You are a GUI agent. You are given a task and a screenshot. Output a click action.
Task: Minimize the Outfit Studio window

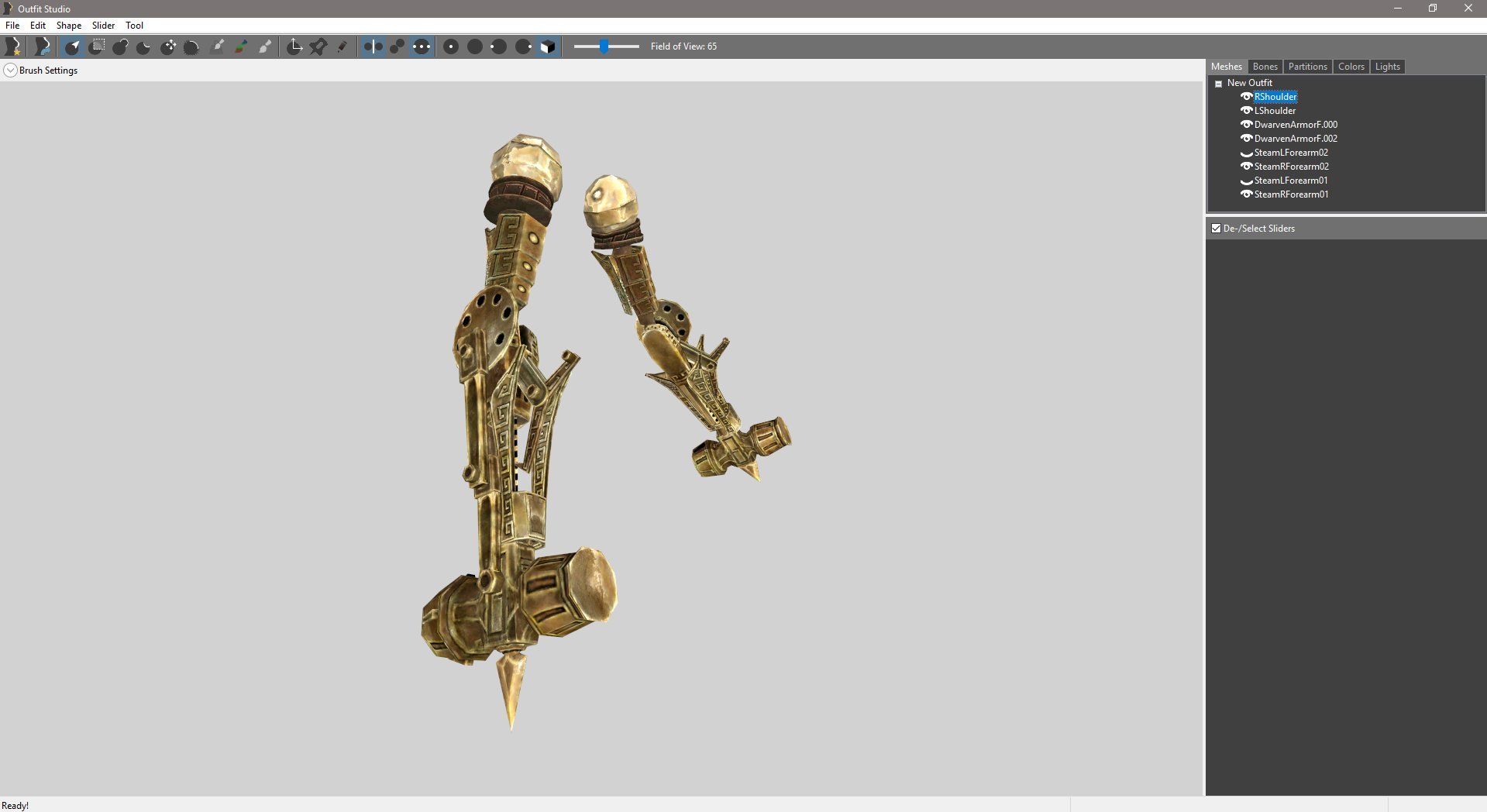click(1398, 9)
